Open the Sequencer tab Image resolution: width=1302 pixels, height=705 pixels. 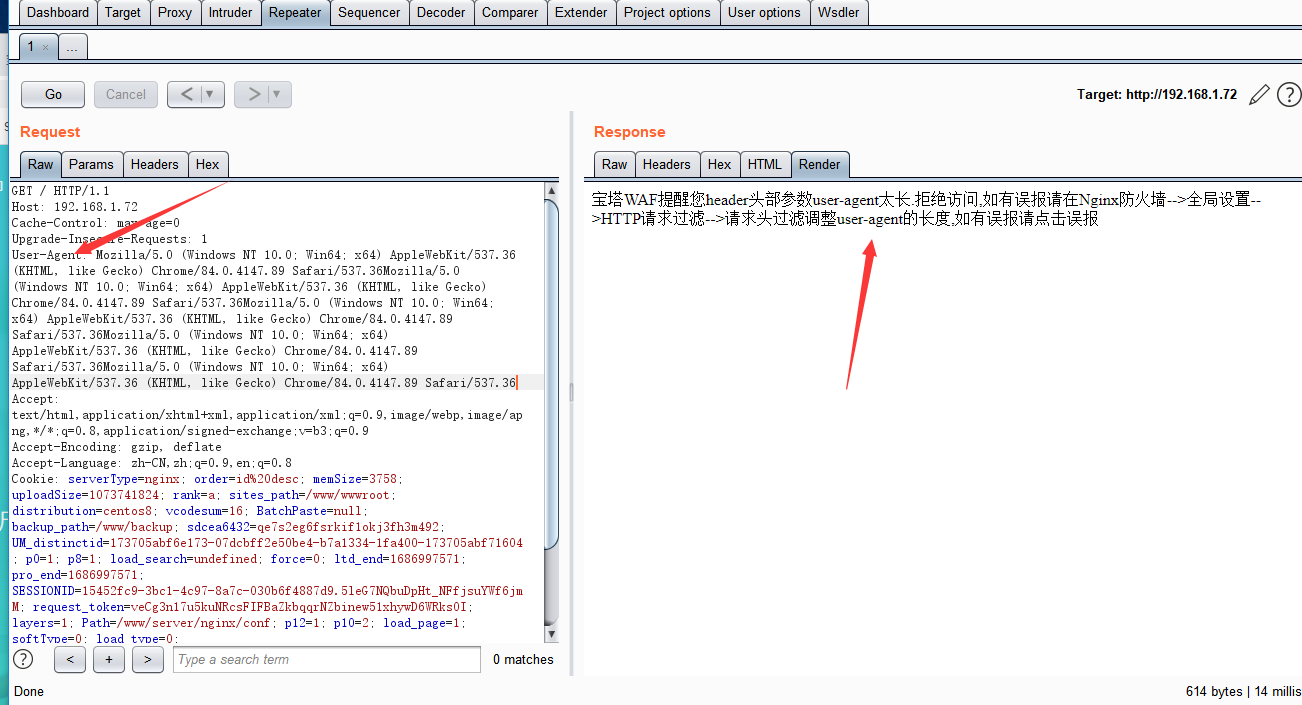point(370,13)
